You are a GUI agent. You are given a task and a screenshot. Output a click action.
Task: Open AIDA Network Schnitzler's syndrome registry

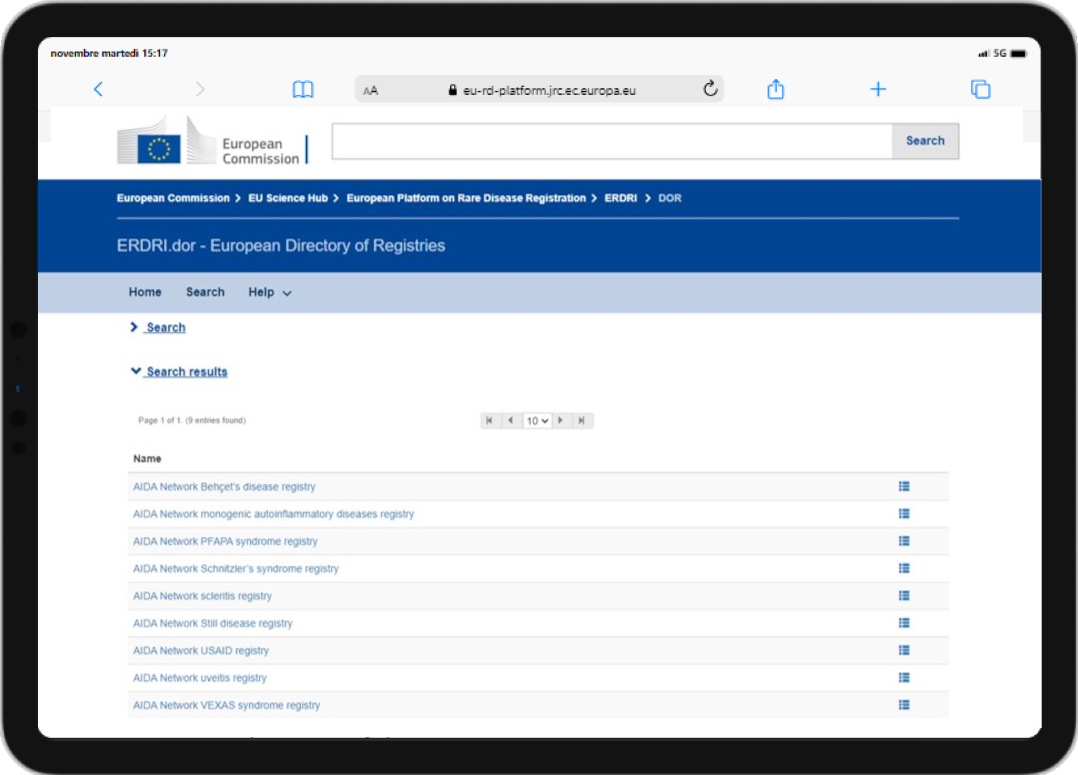pos(236,569)
